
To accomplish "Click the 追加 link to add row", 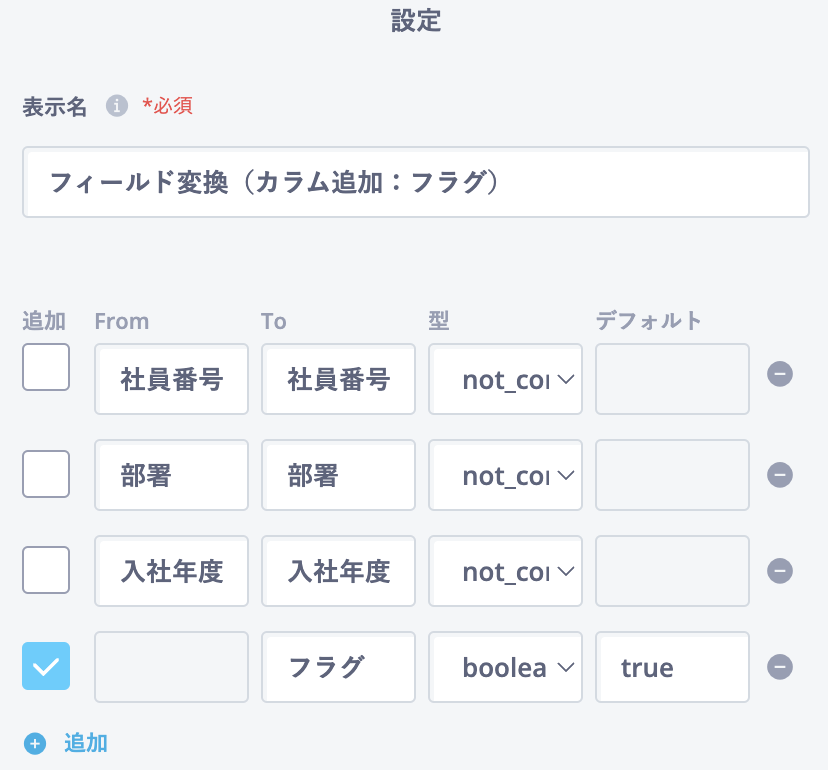I will (x=86, y=743).
